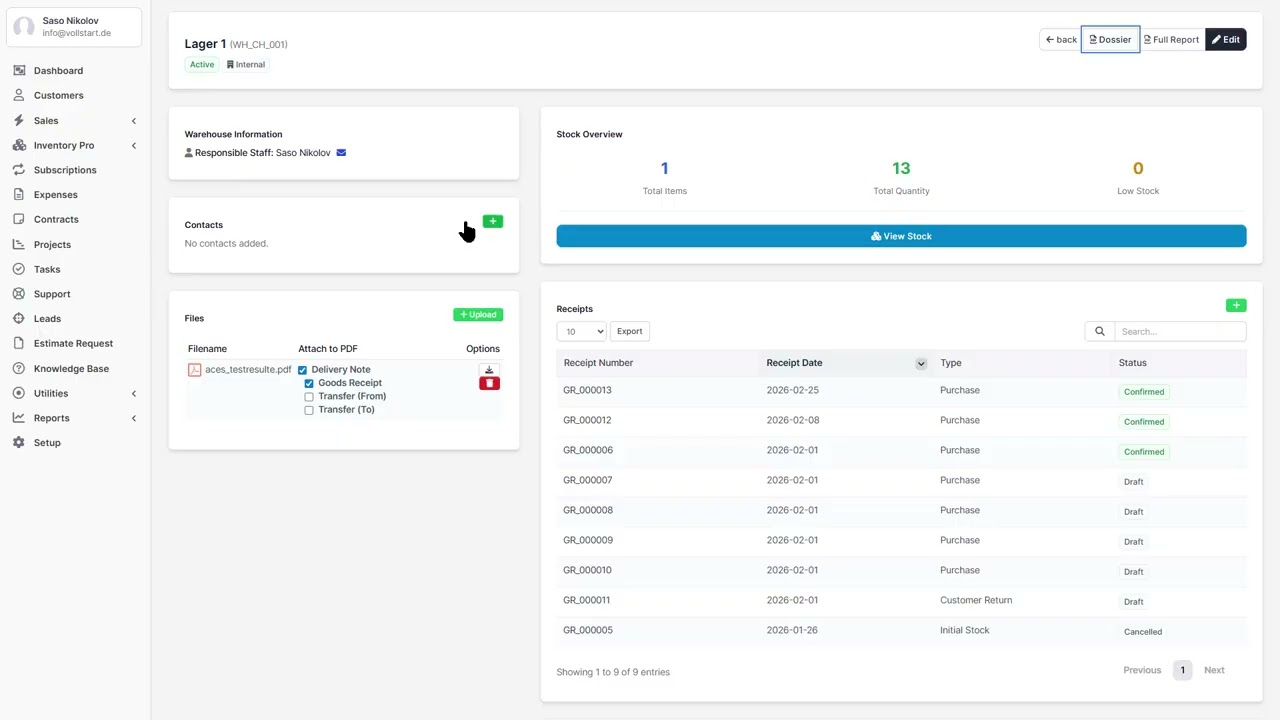The height and width of the screenshot is (720, 1280).
Task: Click the Contracts icon in sidebar
Action: tap(19, 219)
